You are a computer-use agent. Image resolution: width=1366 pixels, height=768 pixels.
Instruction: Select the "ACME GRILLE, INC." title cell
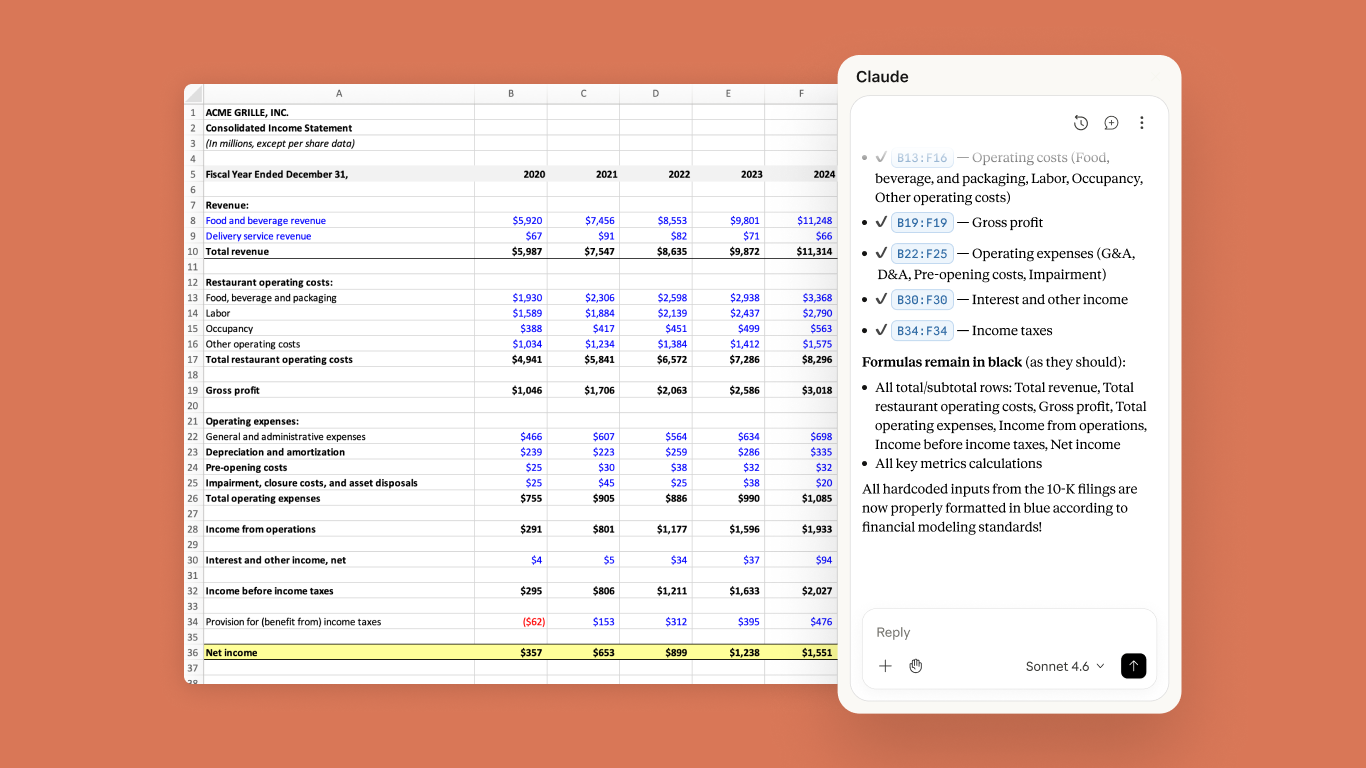tap(339, 113)
